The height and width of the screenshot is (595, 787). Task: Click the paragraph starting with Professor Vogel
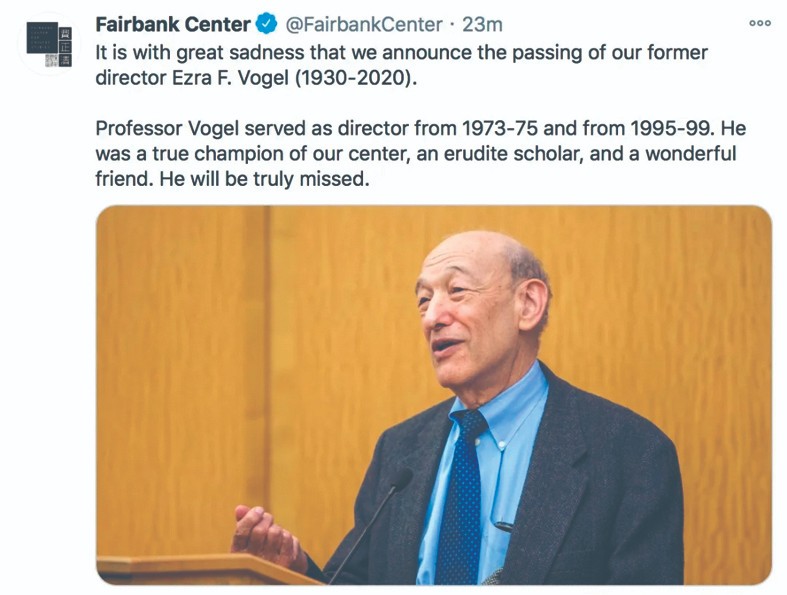click(421, 153)
